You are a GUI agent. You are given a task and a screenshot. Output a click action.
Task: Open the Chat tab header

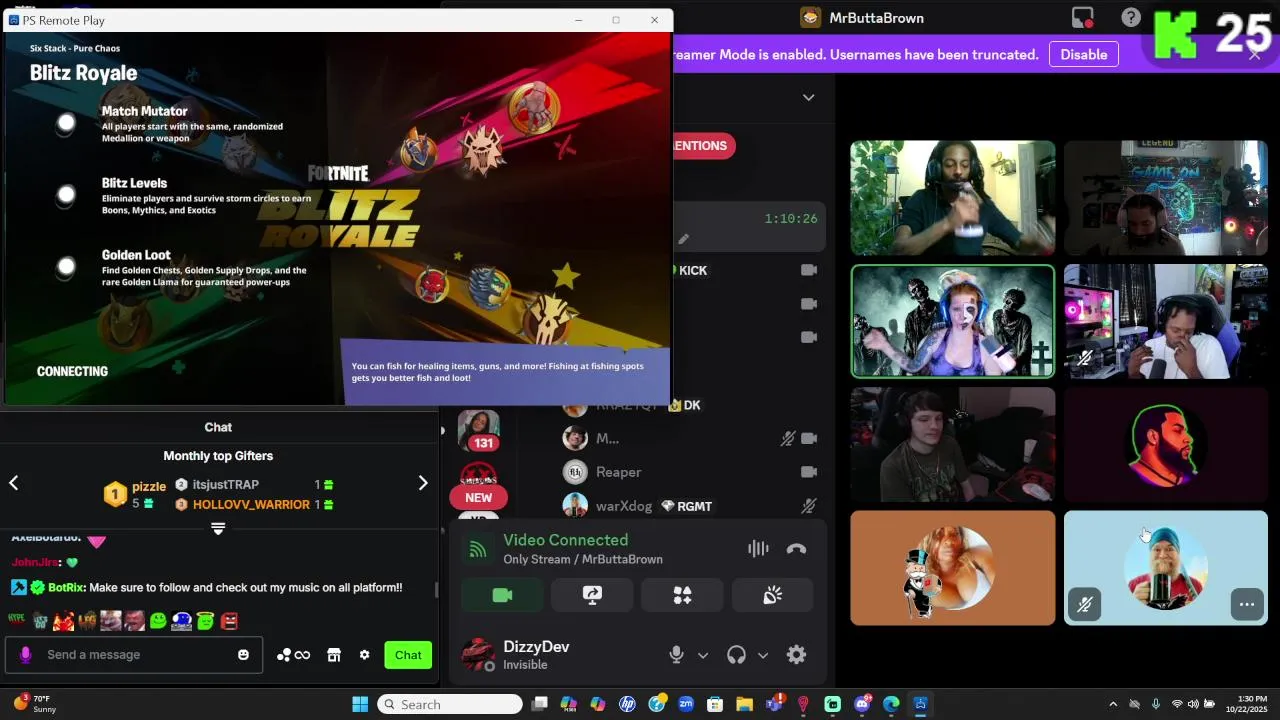point(218,427)
